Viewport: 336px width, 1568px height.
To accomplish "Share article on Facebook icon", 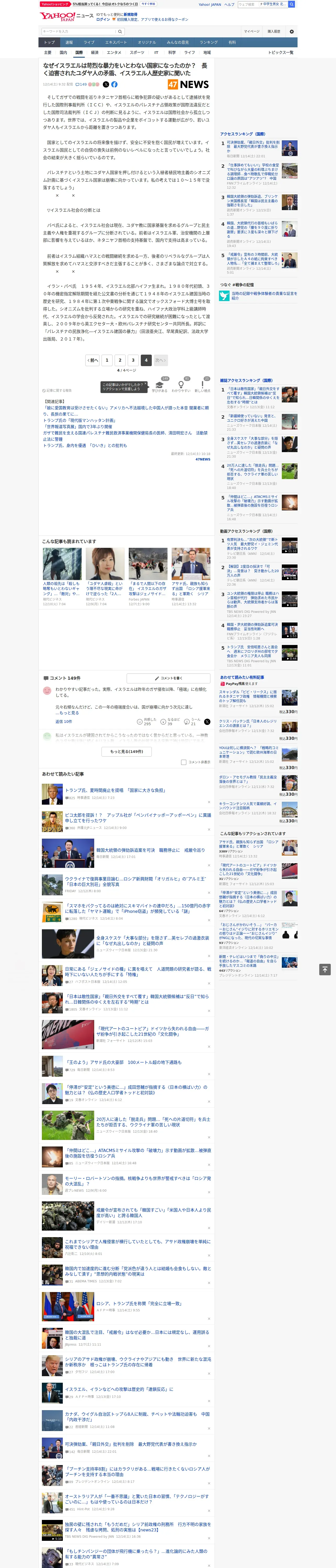I will click(114, 85).
